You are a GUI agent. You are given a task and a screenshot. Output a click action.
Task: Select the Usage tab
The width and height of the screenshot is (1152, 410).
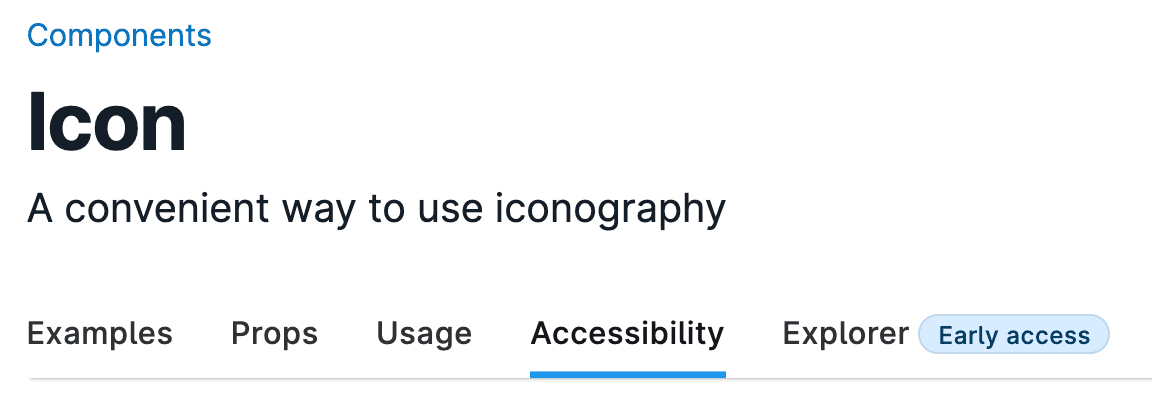click(x=424, y=333)
